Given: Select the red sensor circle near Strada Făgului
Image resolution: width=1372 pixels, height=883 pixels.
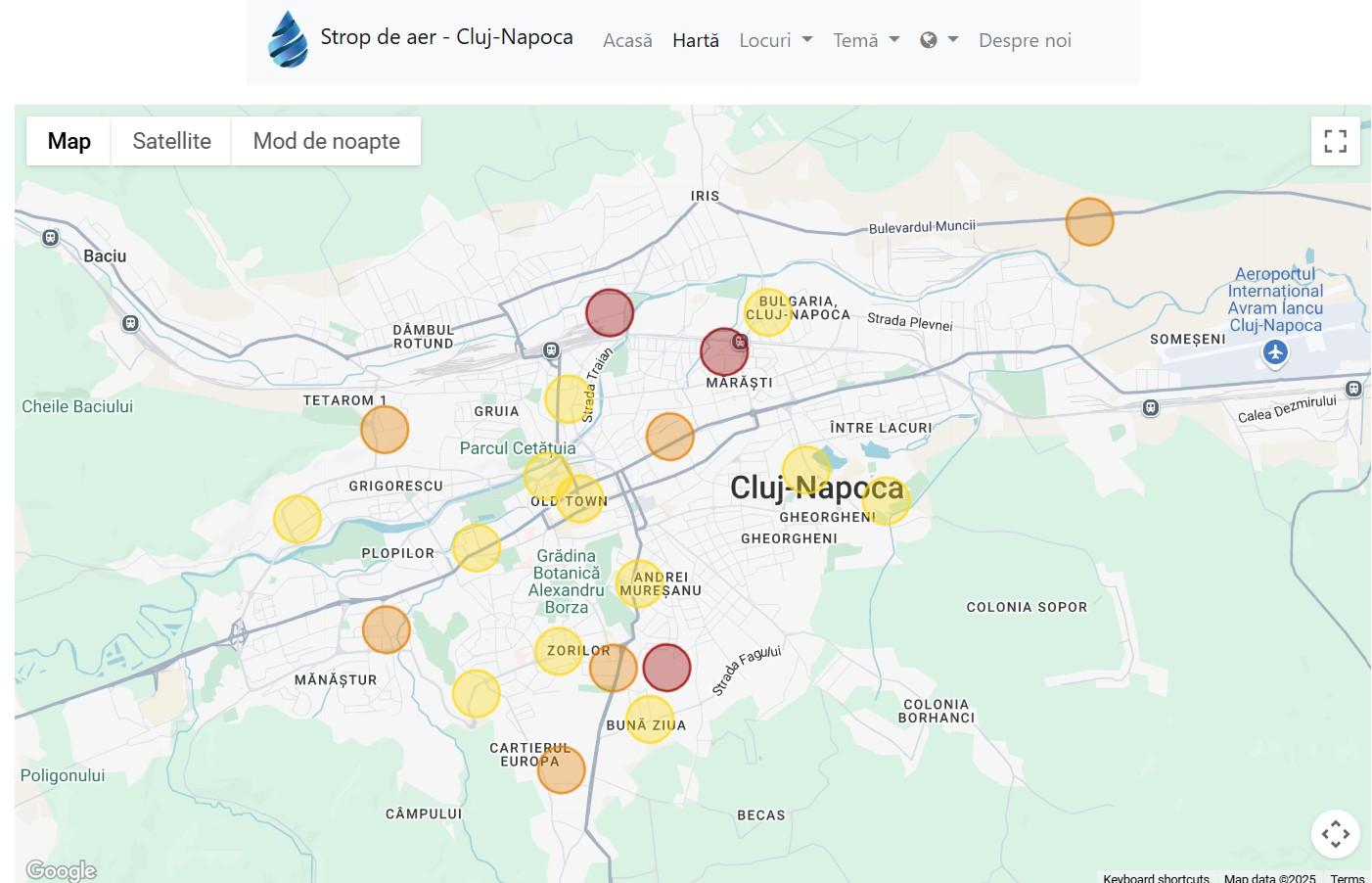Looking at the screenshot, I should (x=666, y=668).
